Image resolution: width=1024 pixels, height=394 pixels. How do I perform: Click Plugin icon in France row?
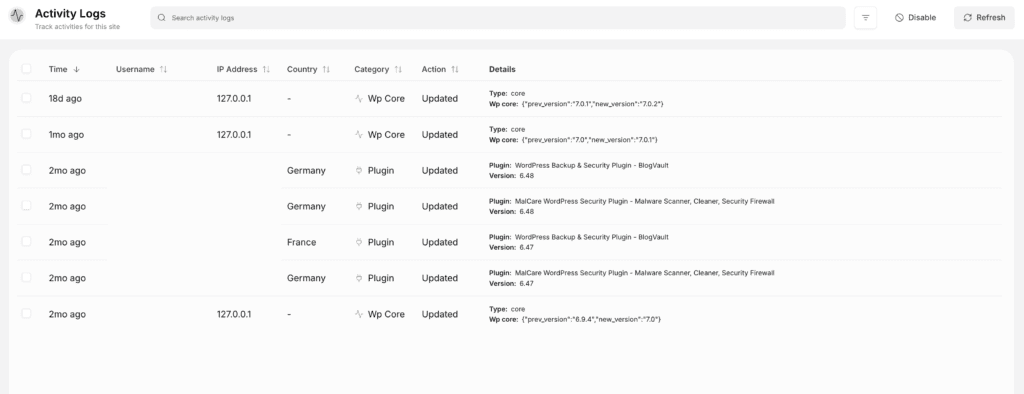(x=359, y=242)
